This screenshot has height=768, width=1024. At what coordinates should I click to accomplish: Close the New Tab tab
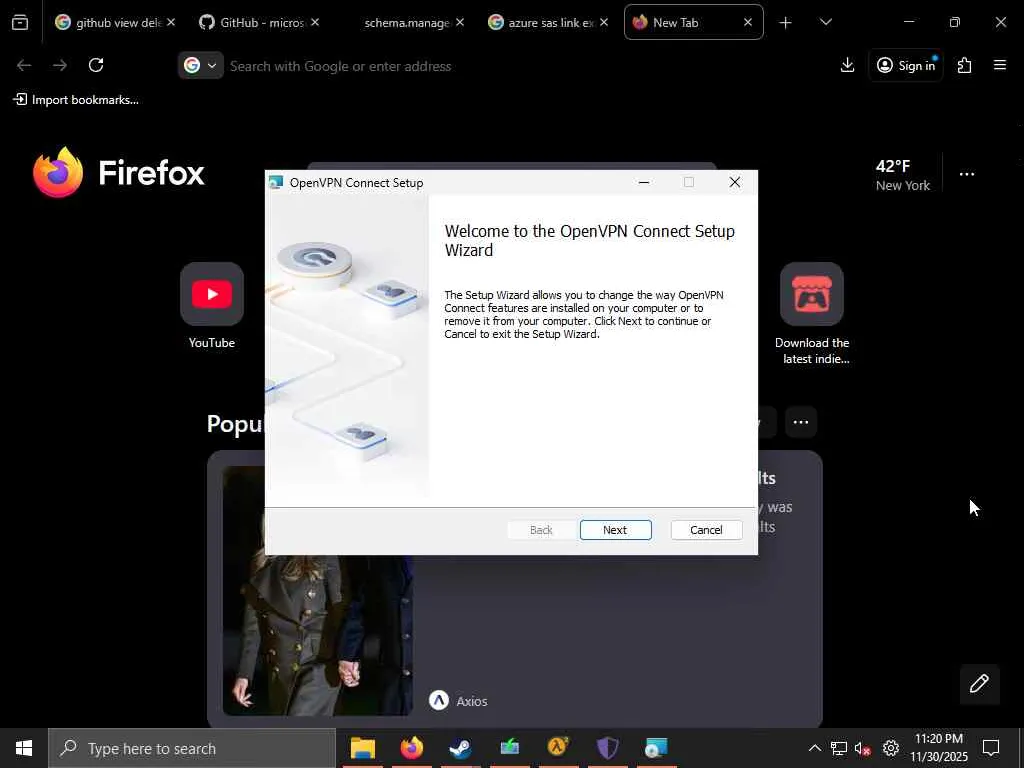pyautogui.click(x=748, y=22)
